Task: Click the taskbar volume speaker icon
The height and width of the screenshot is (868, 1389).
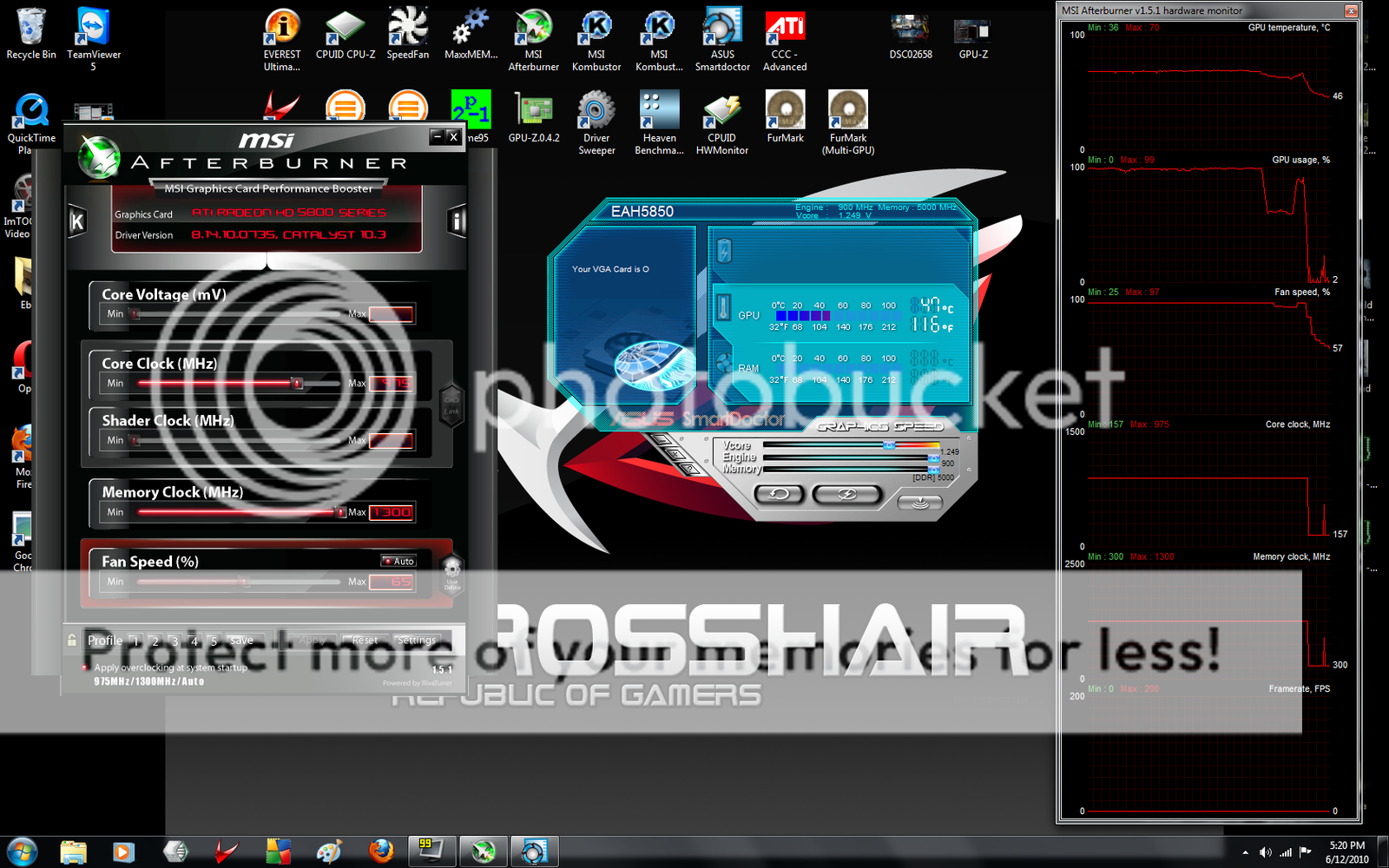Action: (x=1265, y=852)
